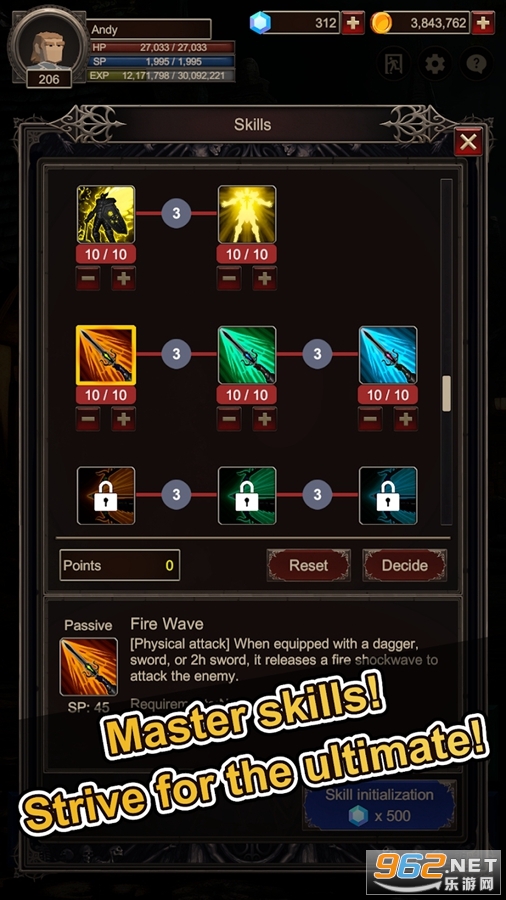The height and width of the screenshot is (900, 506).
Task: Open the help question mark icon
Action: click(x=477, y=64)
